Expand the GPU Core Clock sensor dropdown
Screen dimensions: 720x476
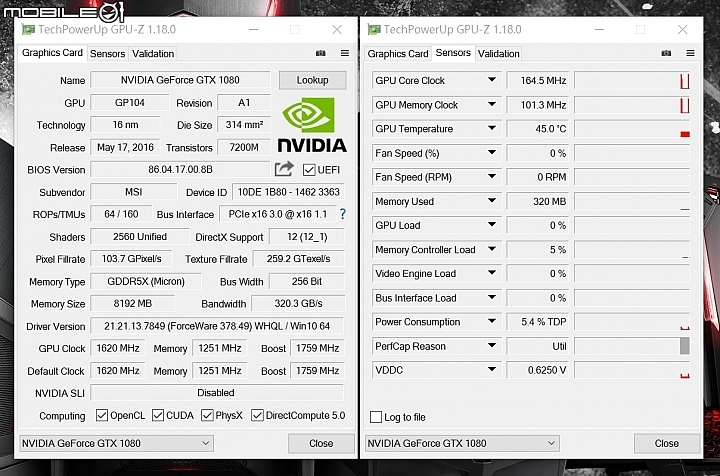pos(492,81)
